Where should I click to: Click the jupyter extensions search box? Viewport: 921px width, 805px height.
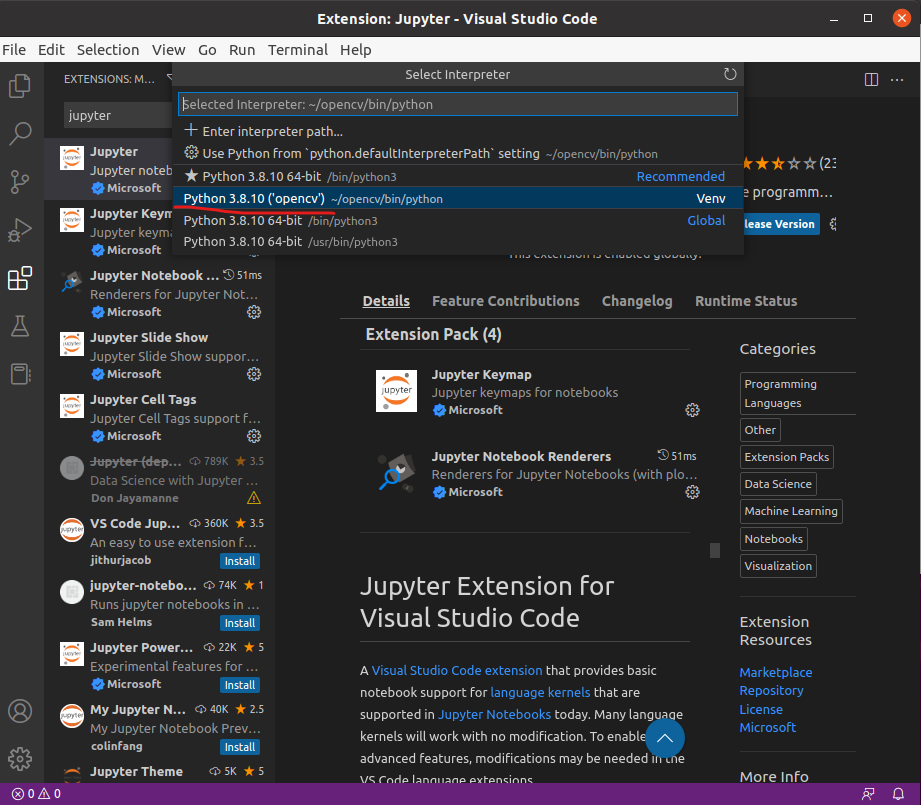tap(117, 116)
